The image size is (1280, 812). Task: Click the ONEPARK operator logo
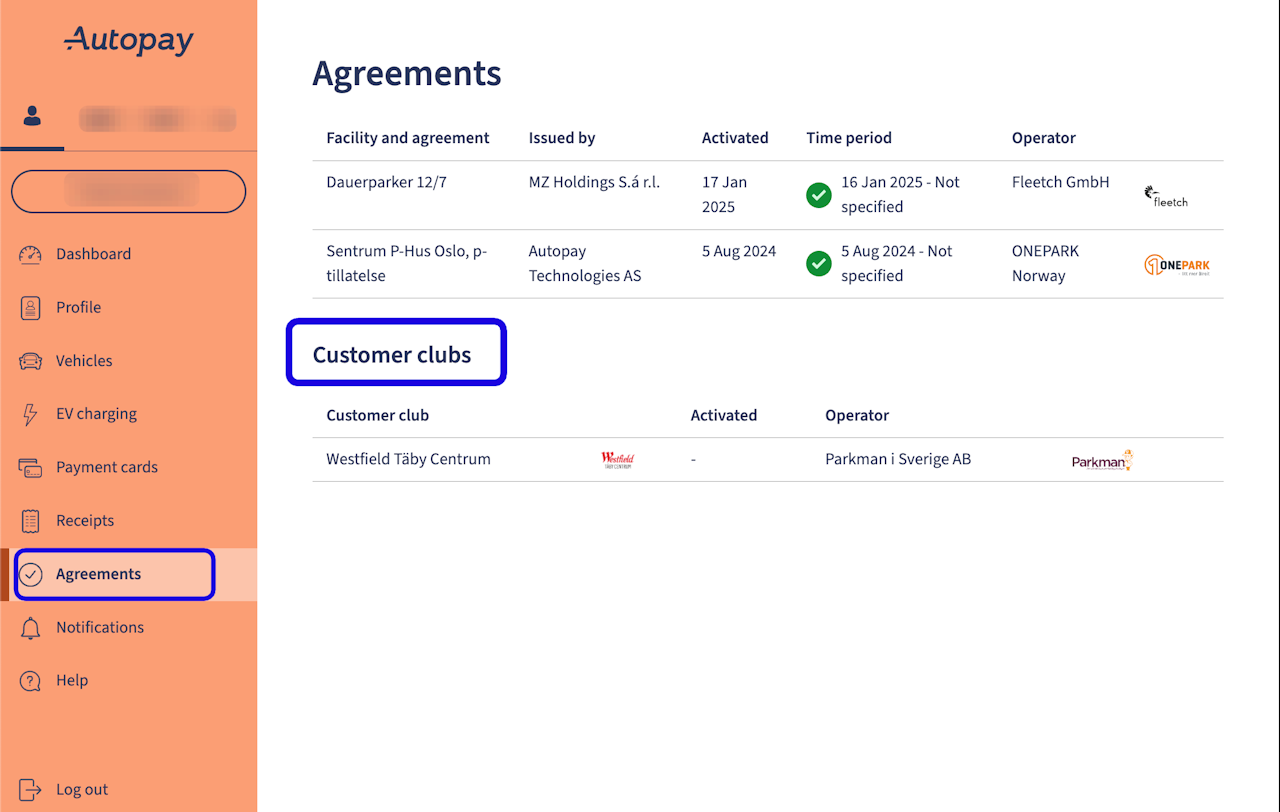pos(1177,265)
